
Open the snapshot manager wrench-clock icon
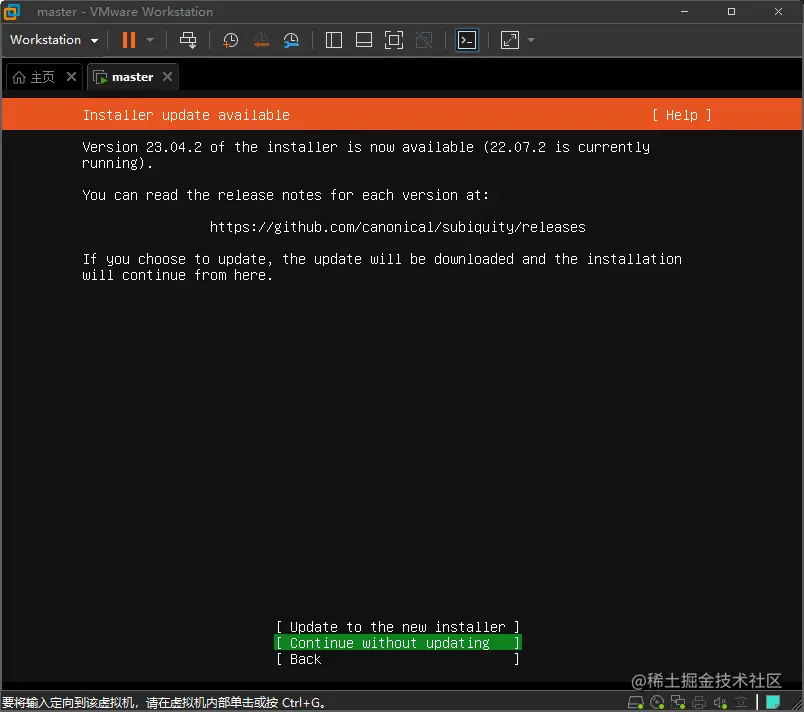[291, 40]
